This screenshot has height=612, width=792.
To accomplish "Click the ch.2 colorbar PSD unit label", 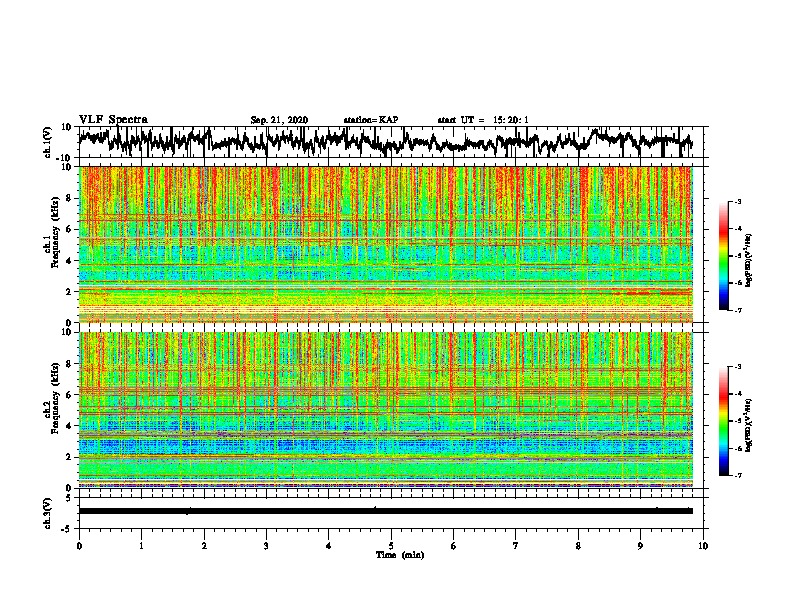I will point(749,425).
